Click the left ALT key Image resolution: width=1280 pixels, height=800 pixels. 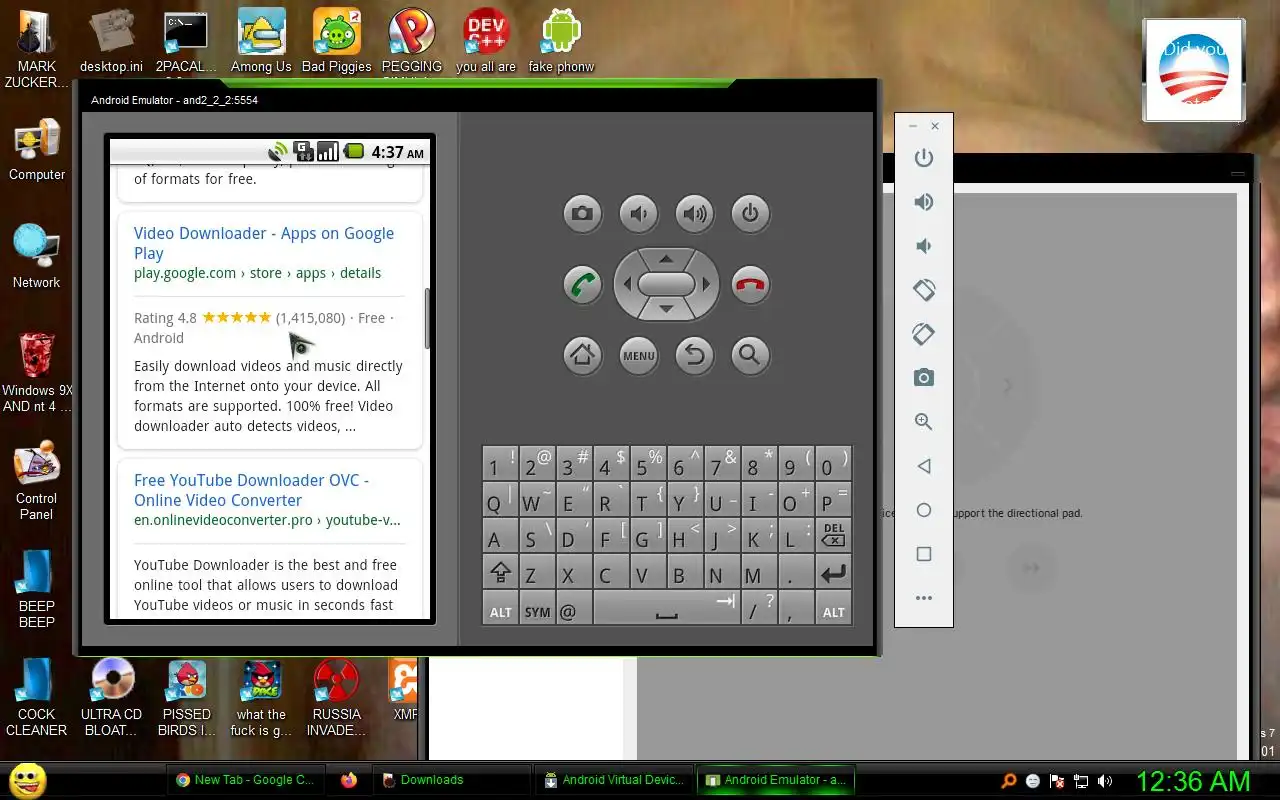(500, 610)
